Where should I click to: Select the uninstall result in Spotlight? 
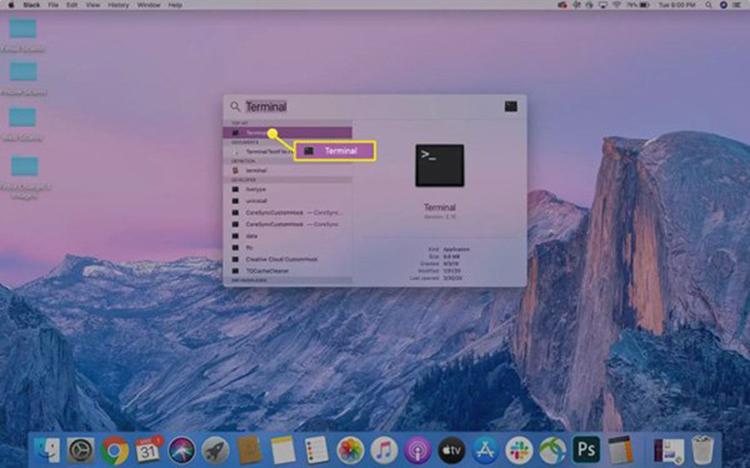pos(287,201)
